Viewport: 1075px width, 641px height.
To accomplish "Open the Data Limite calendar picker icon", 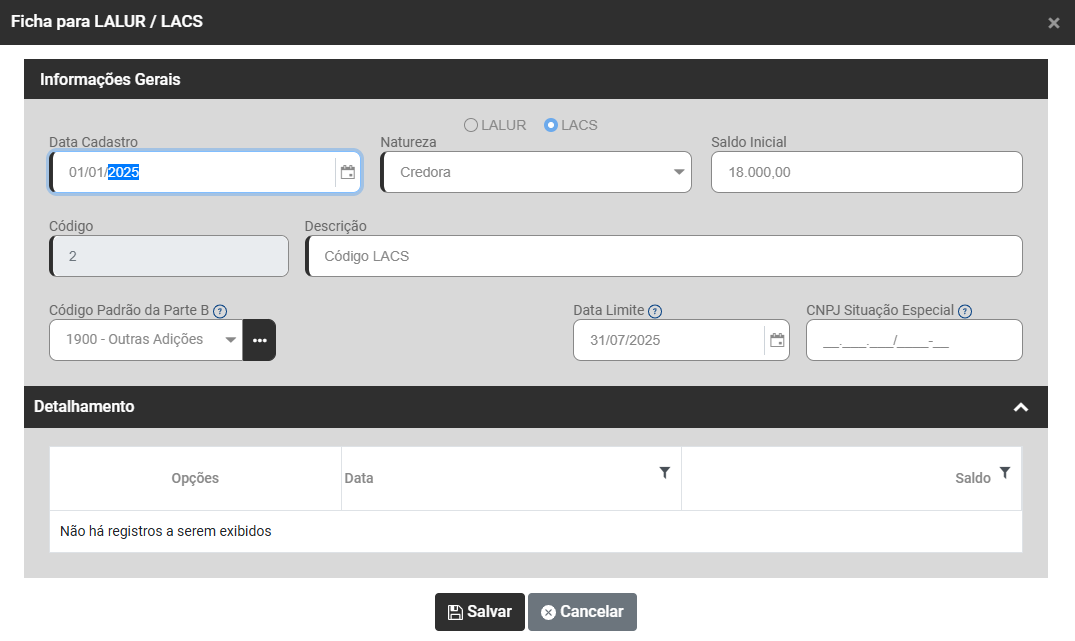I will pyautogui.click(x=777, y=340).
